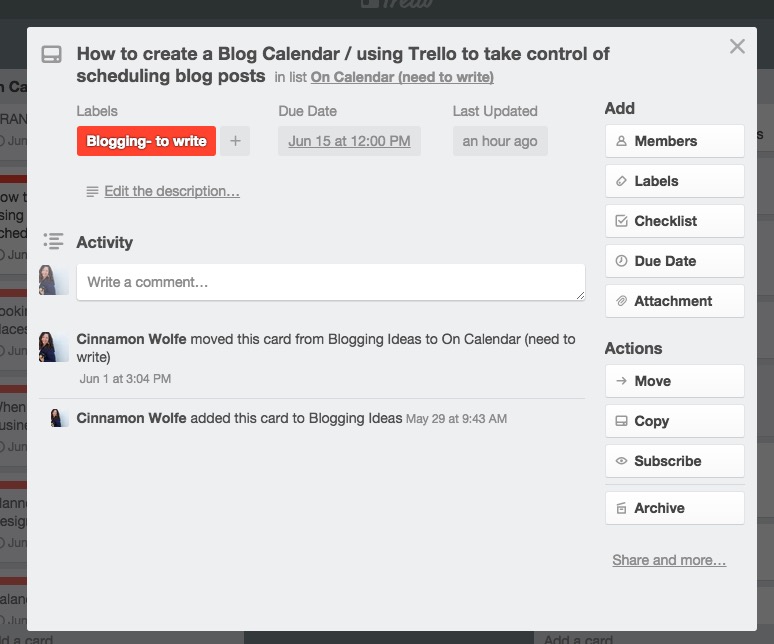774x644 pixels.
Task: Add Members to the card
Action: pyautogui.click(x=674, y=141)
